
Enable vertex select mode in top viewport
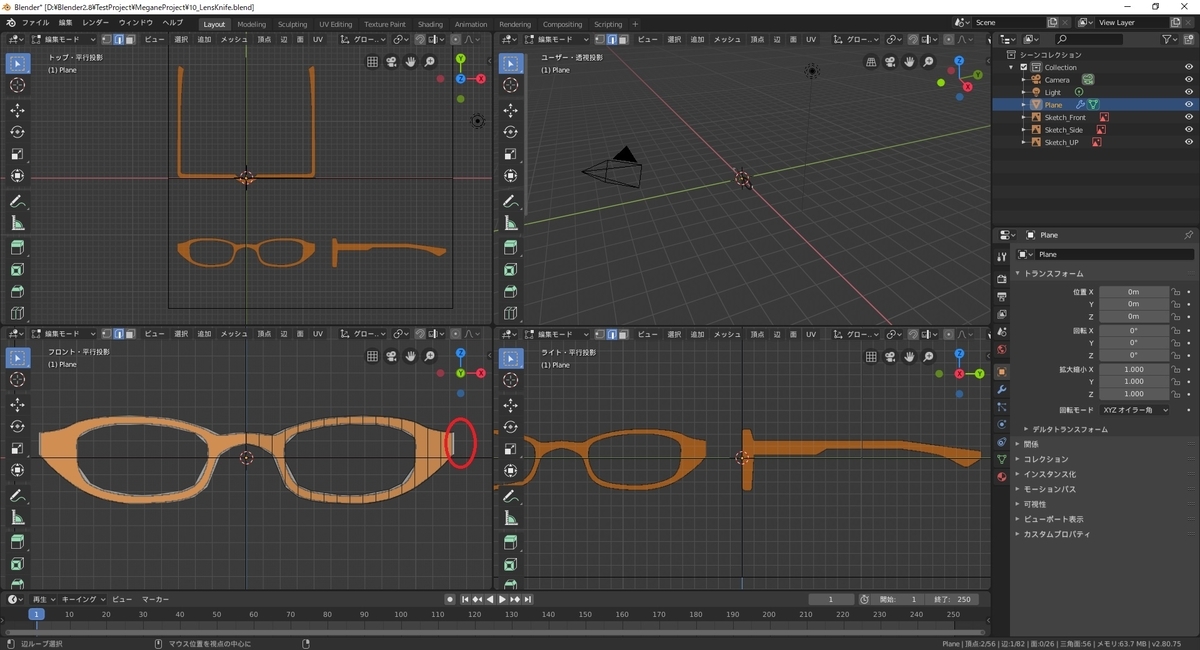(105, 39)
